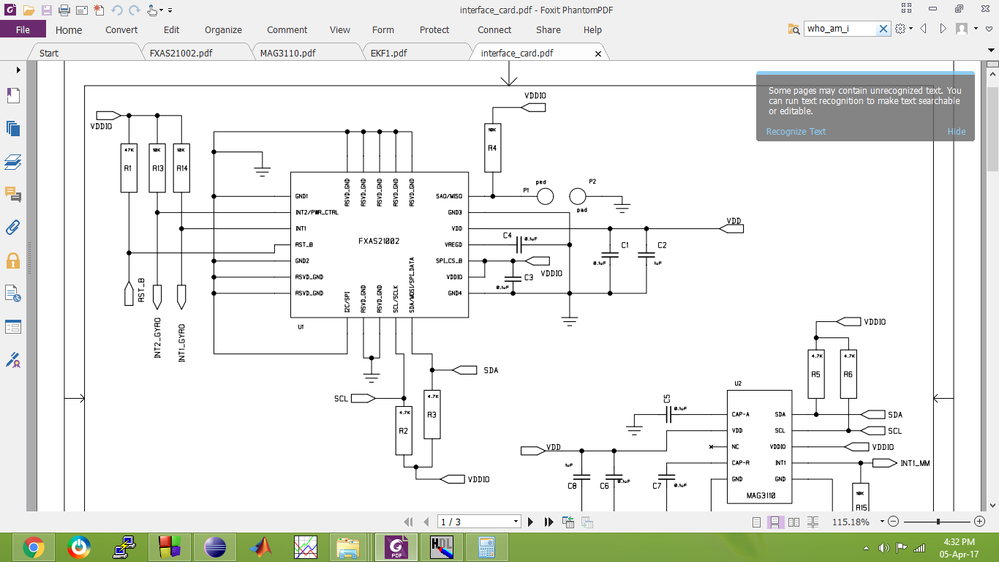Print the document with the printer icon

click(64, 10)
